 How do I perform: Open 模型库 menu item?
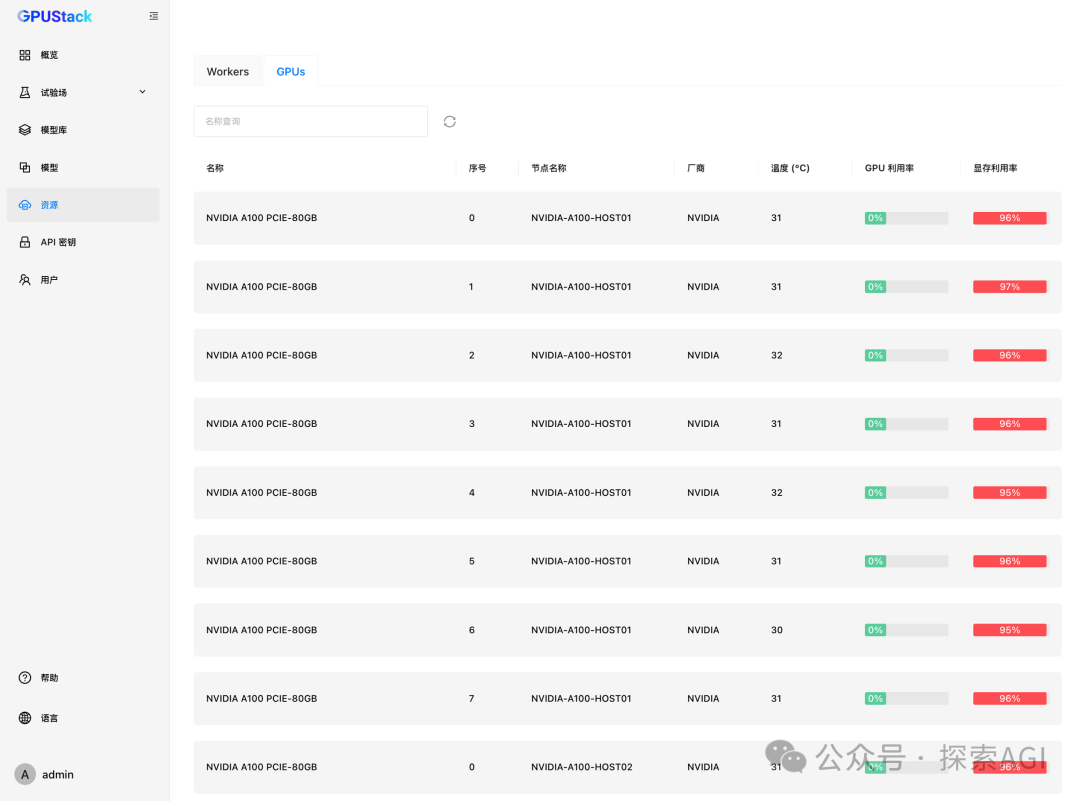point(83,129)
